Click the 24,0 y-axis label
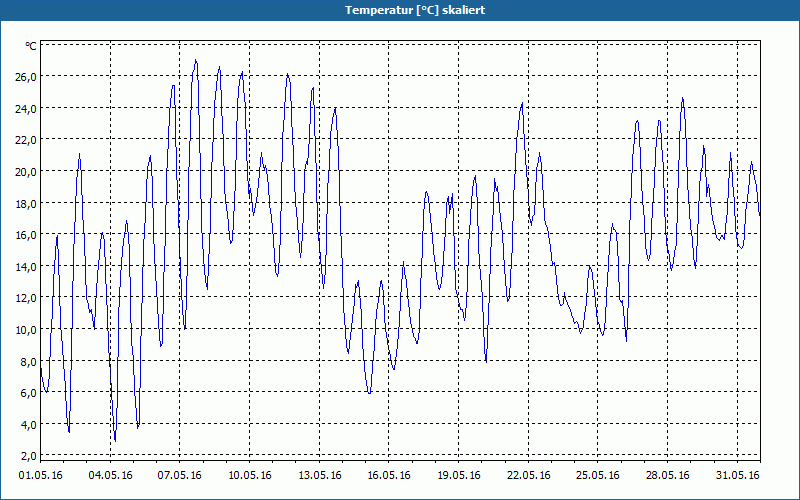This screenshot has height=500, width=800. coord(26,109)
